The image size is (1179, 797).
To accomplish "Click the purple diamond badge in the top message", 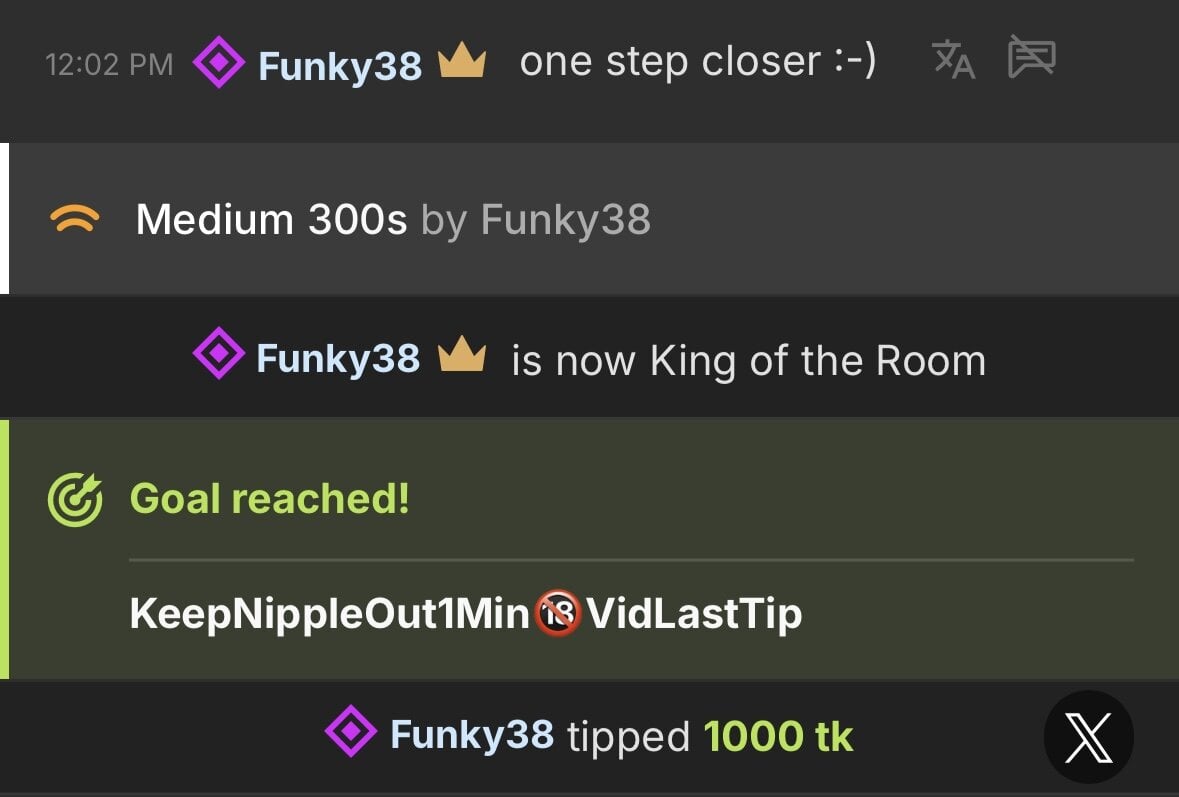I will pos(219,63).
